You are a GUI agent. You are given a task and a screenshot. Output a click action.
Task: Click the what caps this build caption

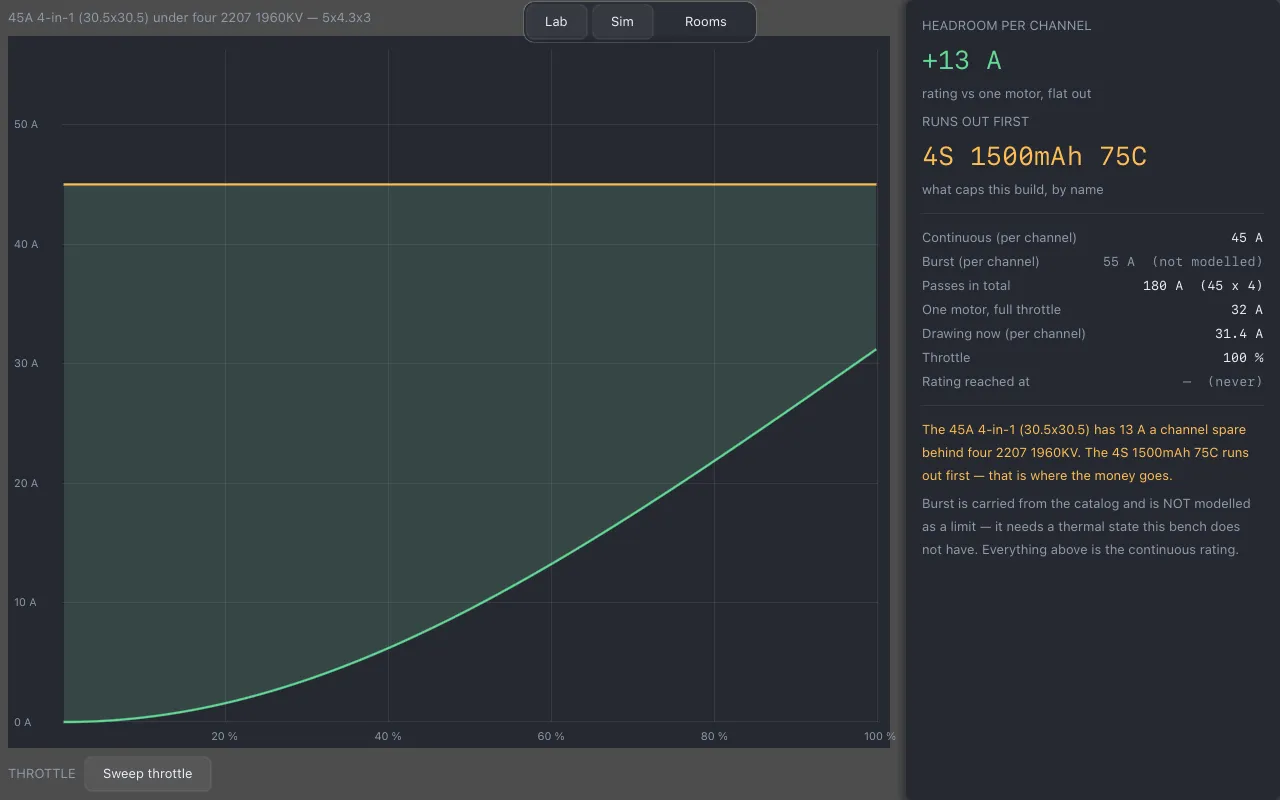(x=1012, y=189)
